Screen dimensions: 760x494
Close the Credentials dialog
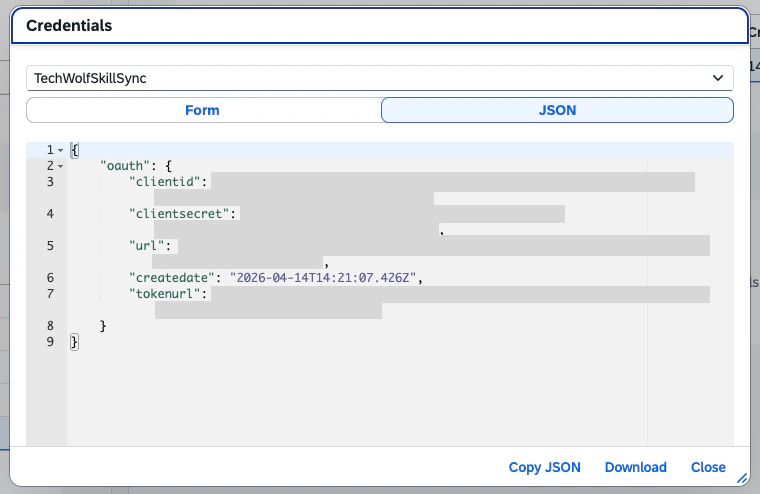pyautogui.click(x=708, y=467)
